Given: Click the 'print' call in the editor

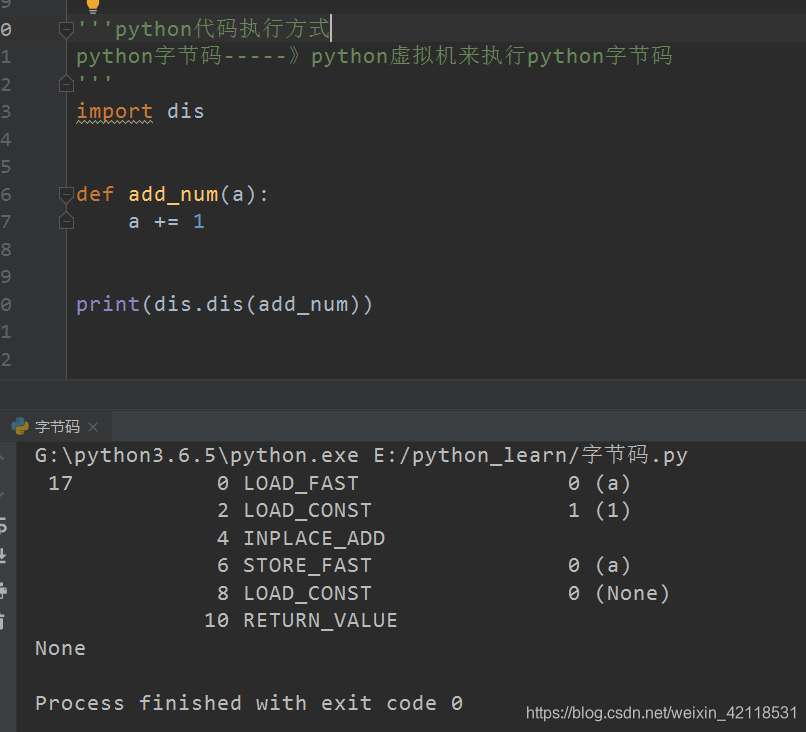Looking at the screenshot, I should click(108, 304).
